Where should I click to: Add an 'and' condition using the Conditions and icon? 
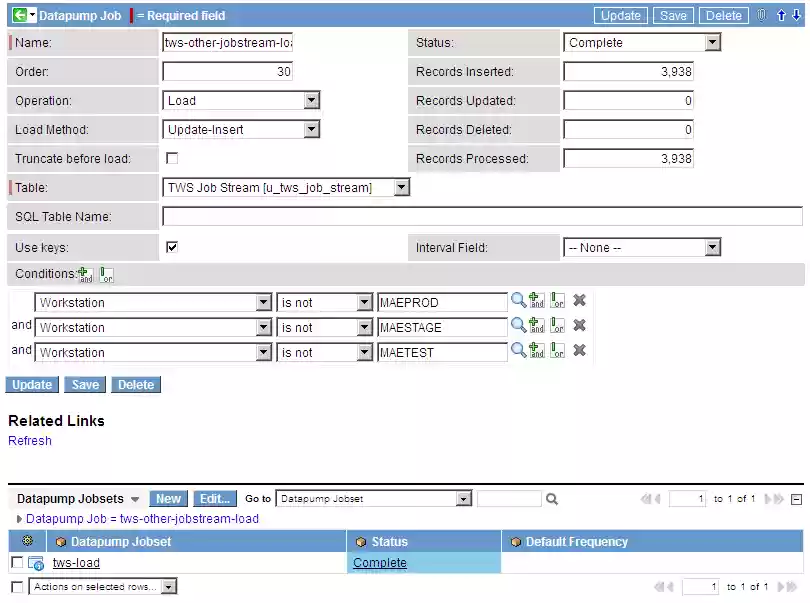pyautogui.click(x=85, y=273)
